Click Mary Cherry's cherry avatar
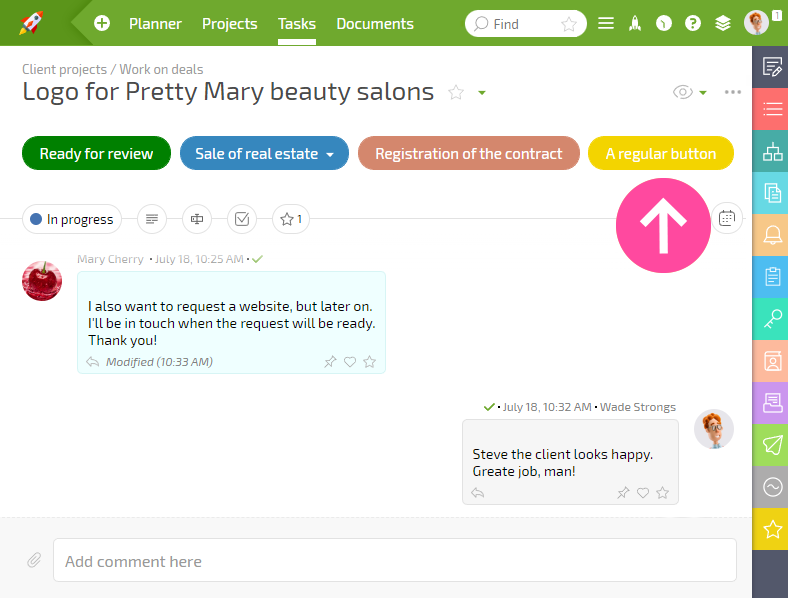Image resolution: width=788 pixels, height=598 pixels. pyautogui.click(x=42, y=281)
